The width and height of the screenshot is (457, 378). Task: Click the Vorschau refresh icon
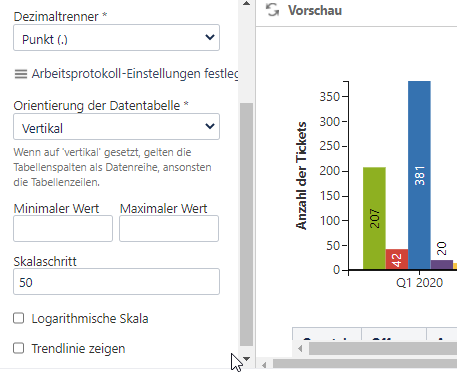(272, 10)
